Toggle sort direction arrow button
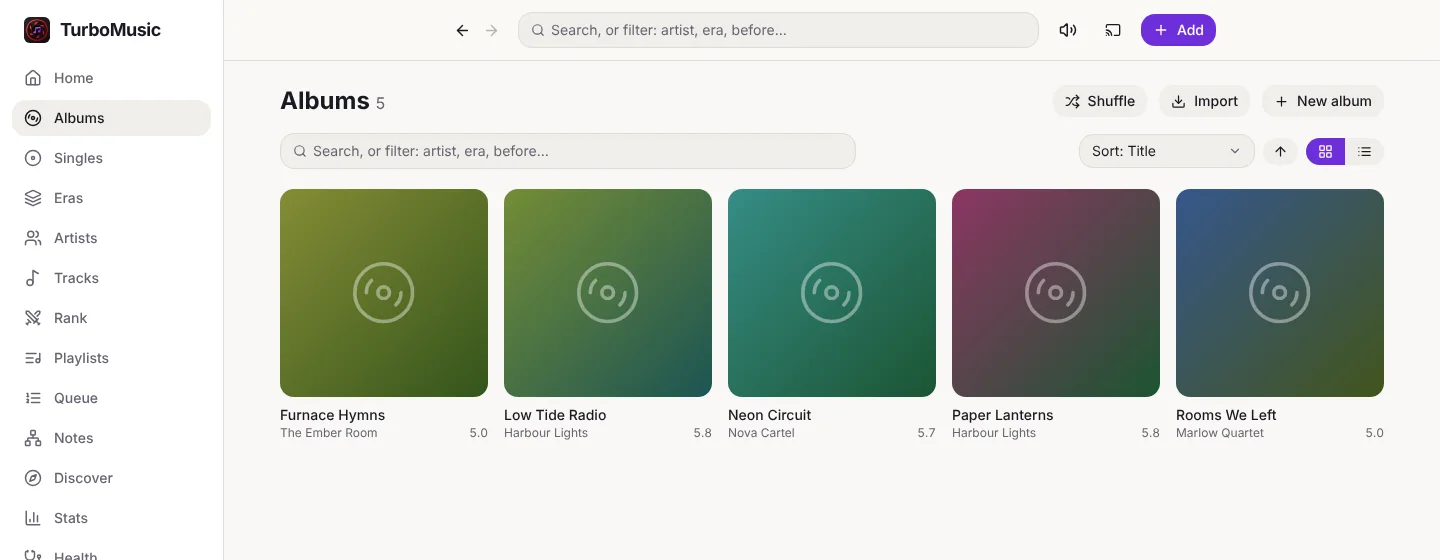The width and height of the screenshot is (1440, 560). pyautogui.click(x=1280, y=151)
